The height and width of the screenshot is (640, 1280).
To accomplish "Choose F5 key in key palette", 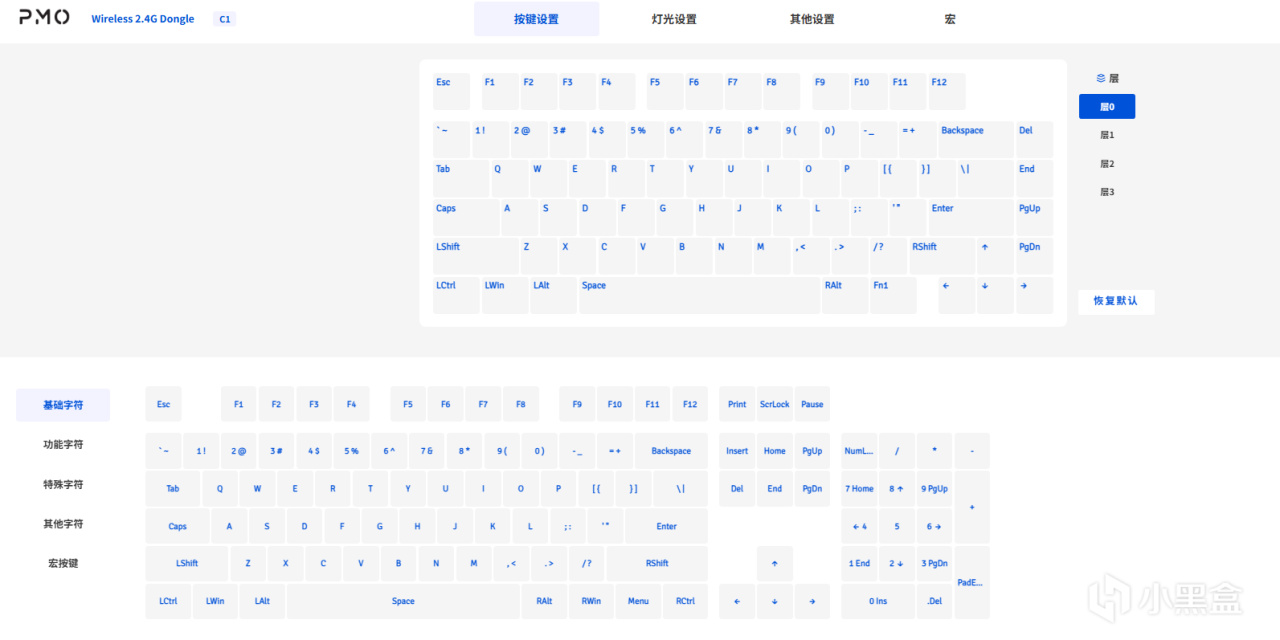I will point(408,404).
